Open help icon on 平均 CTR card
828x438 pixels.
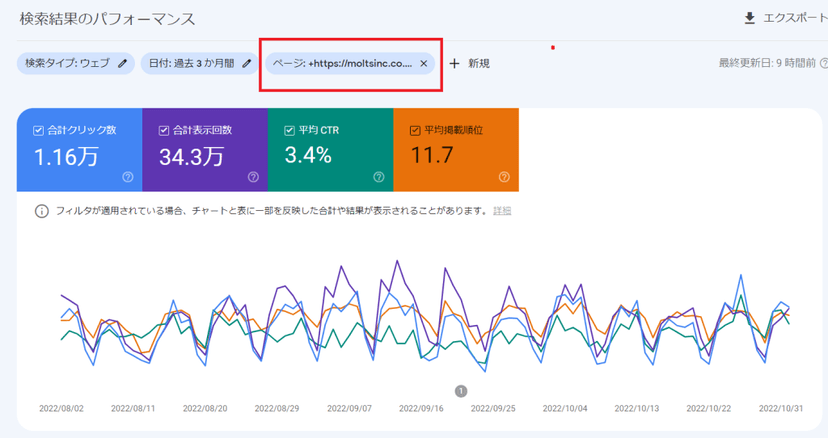point(379,177)
